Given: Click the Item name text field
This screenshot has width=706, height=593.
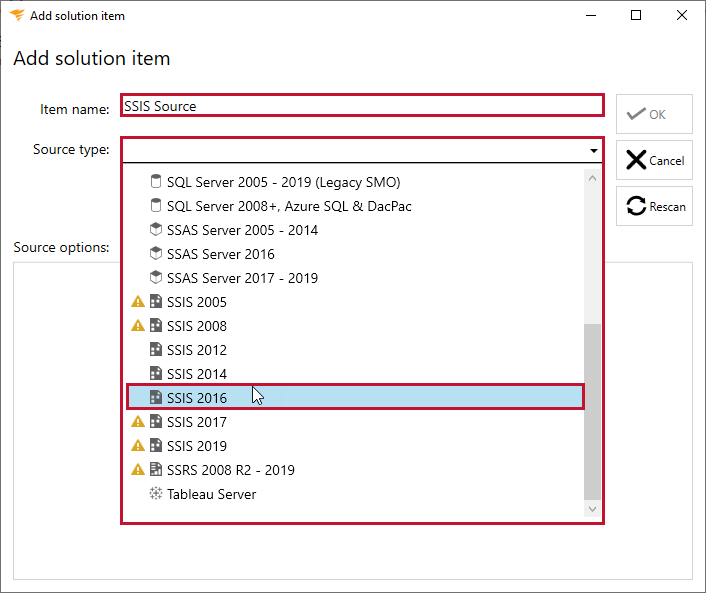Looking at the screenshot, I should point(362,106).
